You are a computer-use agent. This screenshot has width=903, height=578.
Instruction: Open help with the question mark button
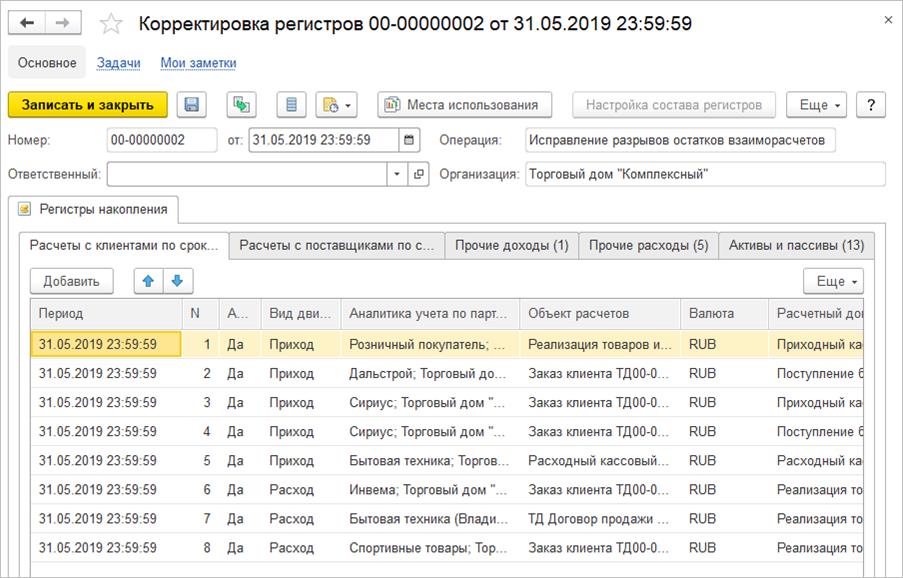871,105
